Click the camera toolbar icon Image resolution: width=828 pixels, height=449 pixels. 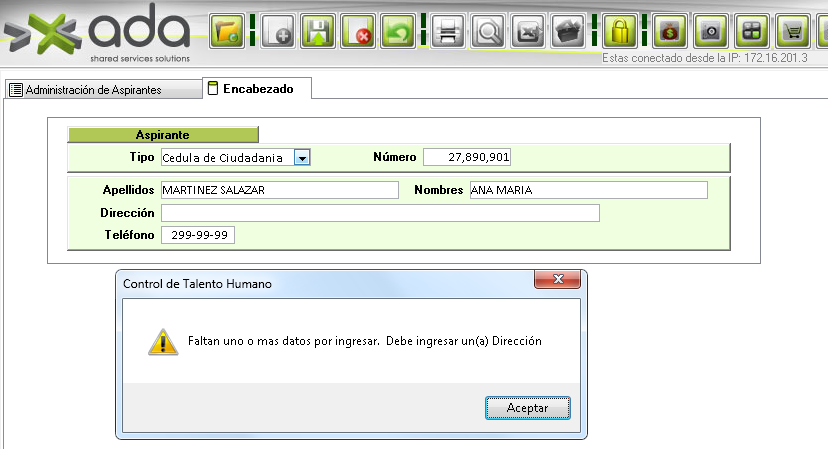coord(711,31)
